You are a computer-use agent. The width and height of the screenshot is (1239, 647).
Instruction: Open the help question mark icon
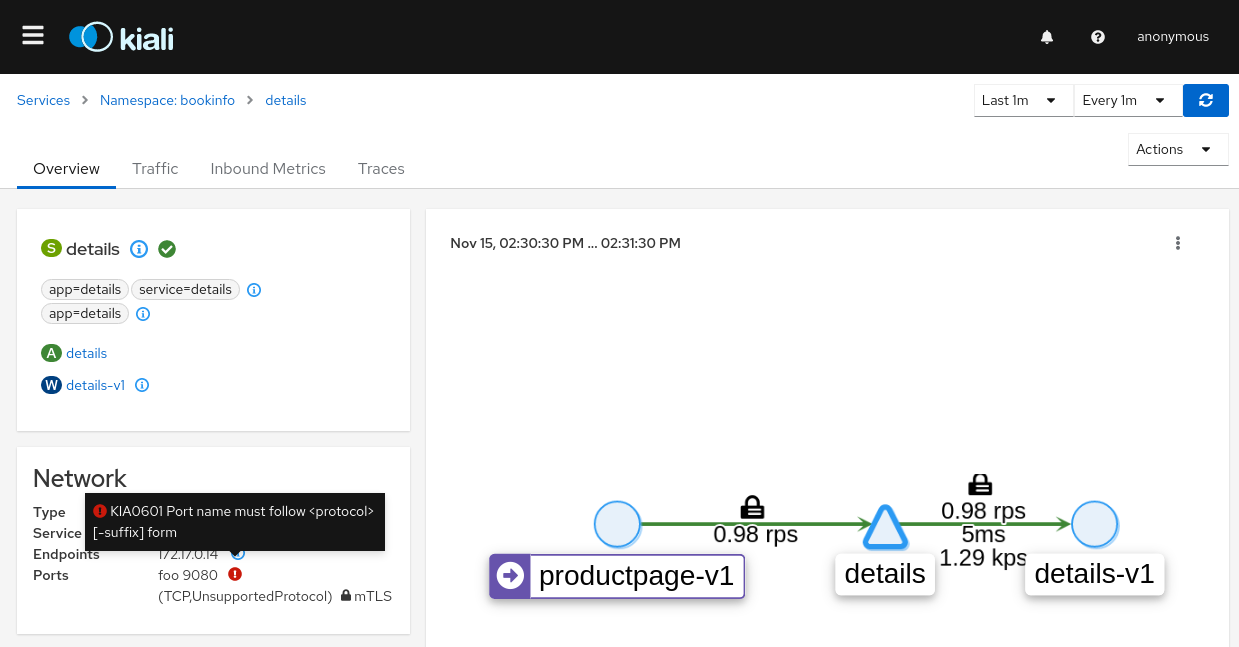[1098, 37]
